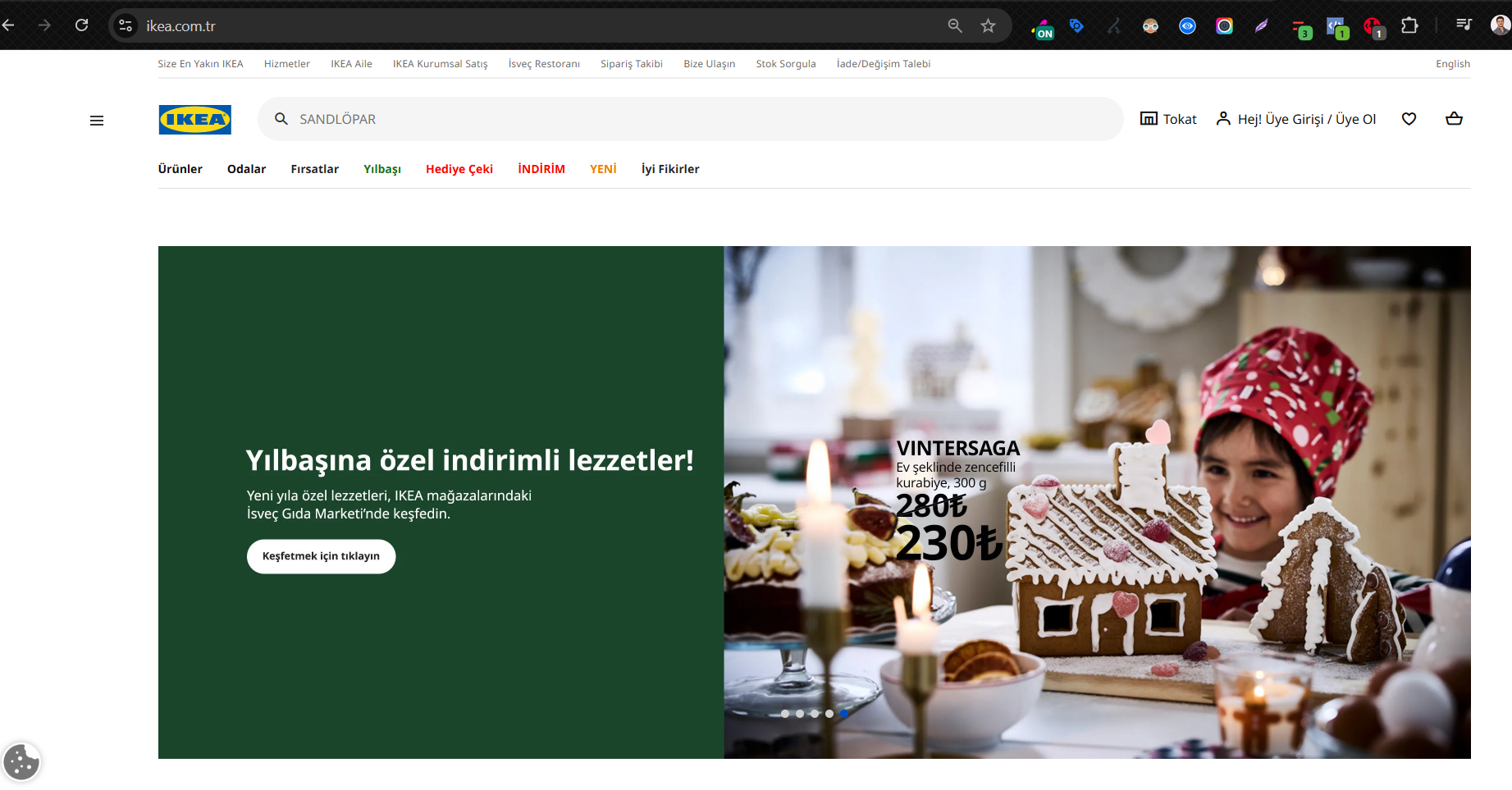Click the Yılbaşına özel indirimli lezzetler! heading

[470, 461]
